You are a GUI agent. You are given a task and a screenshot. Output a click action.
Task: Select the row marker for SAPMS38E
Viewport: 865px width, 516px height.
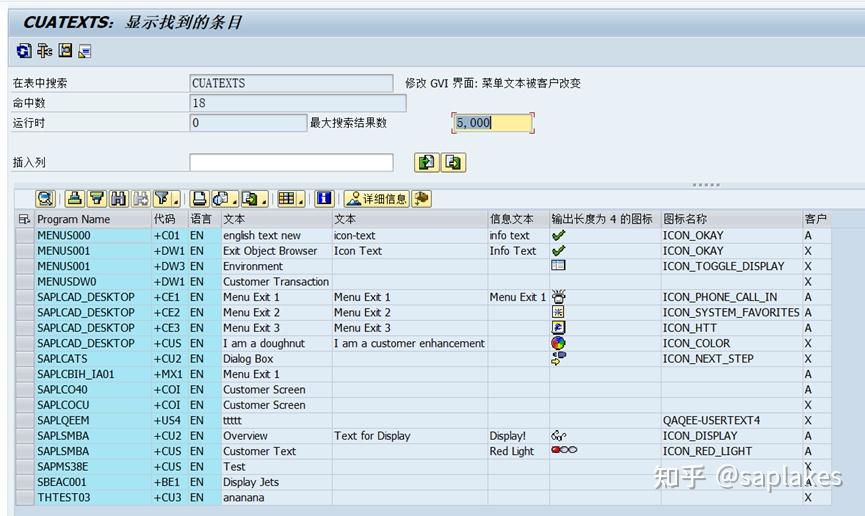click(24, 467)
